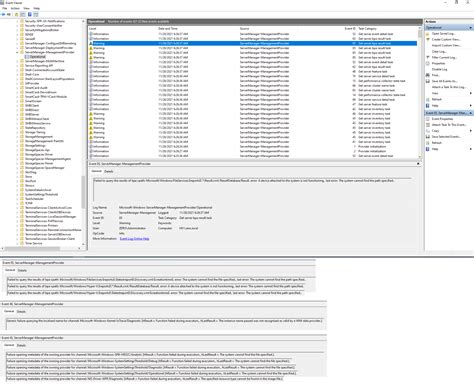Click the Event Log Online Help link
This screenshot has height=384, width=474.
(x=134, y=239)
